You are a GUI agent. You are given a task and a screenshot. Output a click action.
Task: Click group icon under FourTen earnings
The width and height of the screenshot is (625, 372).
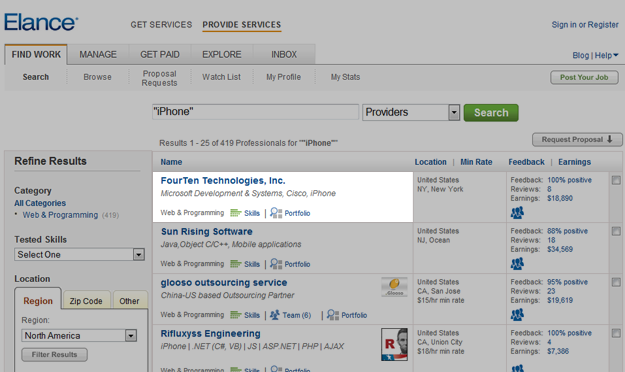tap(517, 213)
